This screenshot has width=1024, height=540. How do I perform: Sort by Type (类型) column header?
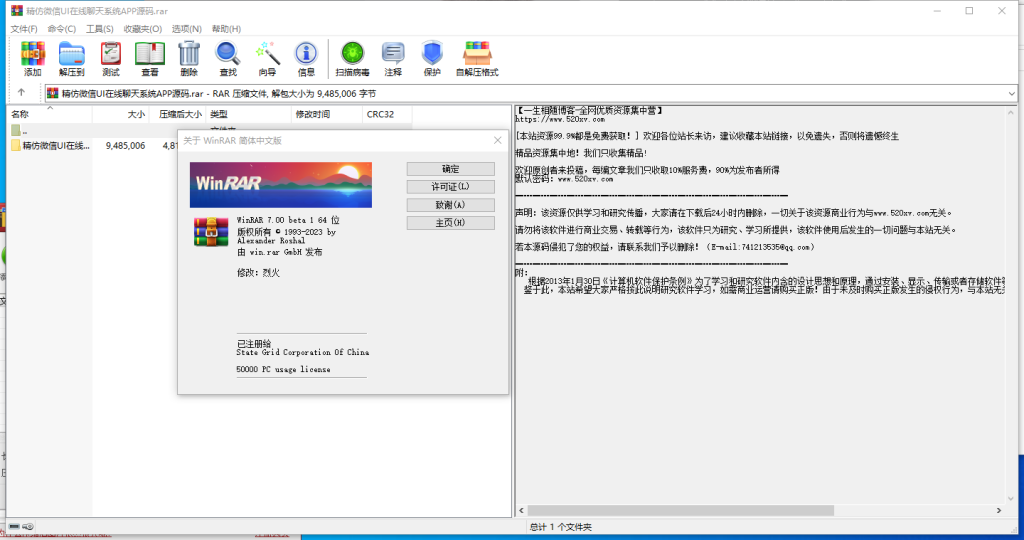click(248, 114)
